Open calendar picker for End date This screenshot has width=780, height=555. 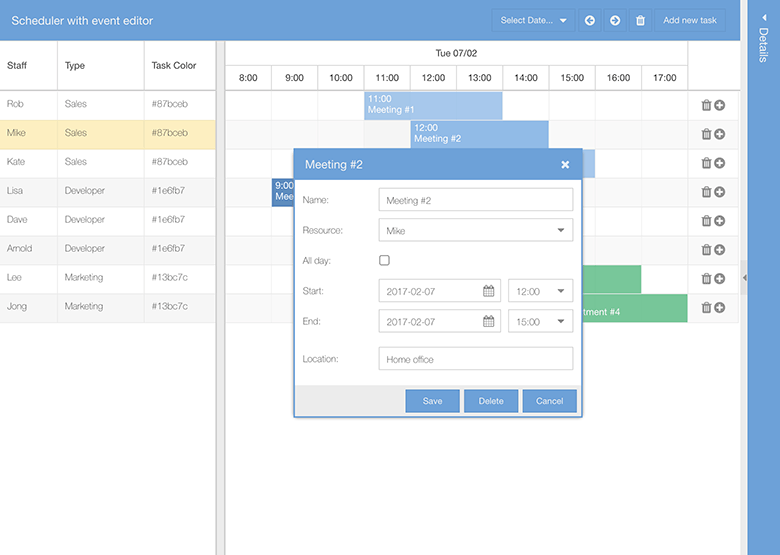point(488,321)
